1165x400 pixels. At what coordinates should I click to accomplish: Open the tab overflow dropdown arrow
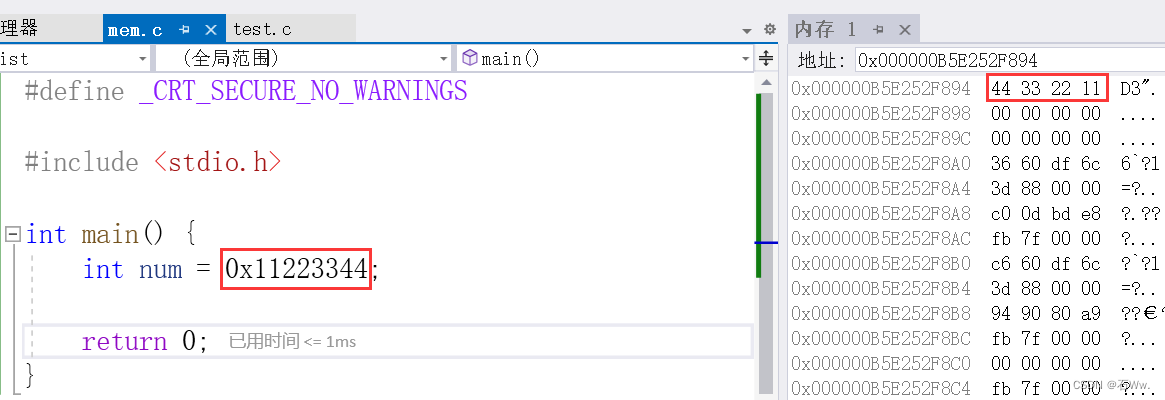click(747, 31)
